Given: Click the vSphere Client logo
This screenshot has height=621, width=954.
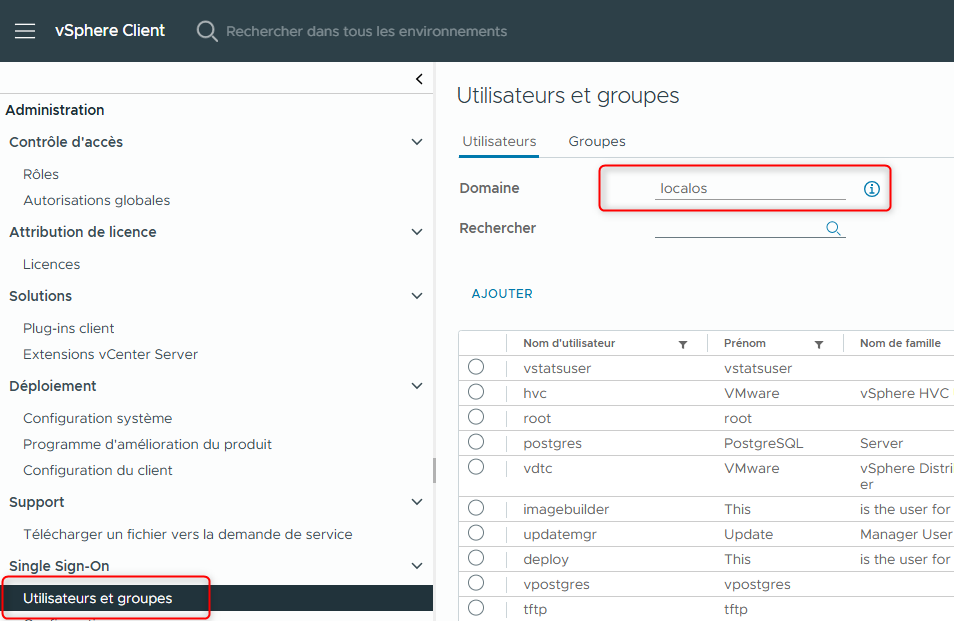Looking at the screenshot, I should pos(110,30).
